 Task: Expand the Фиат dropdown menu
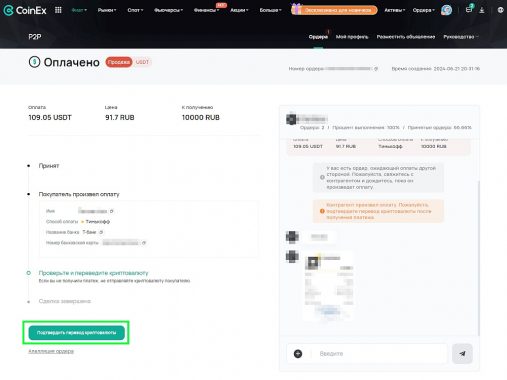(79, 10)
